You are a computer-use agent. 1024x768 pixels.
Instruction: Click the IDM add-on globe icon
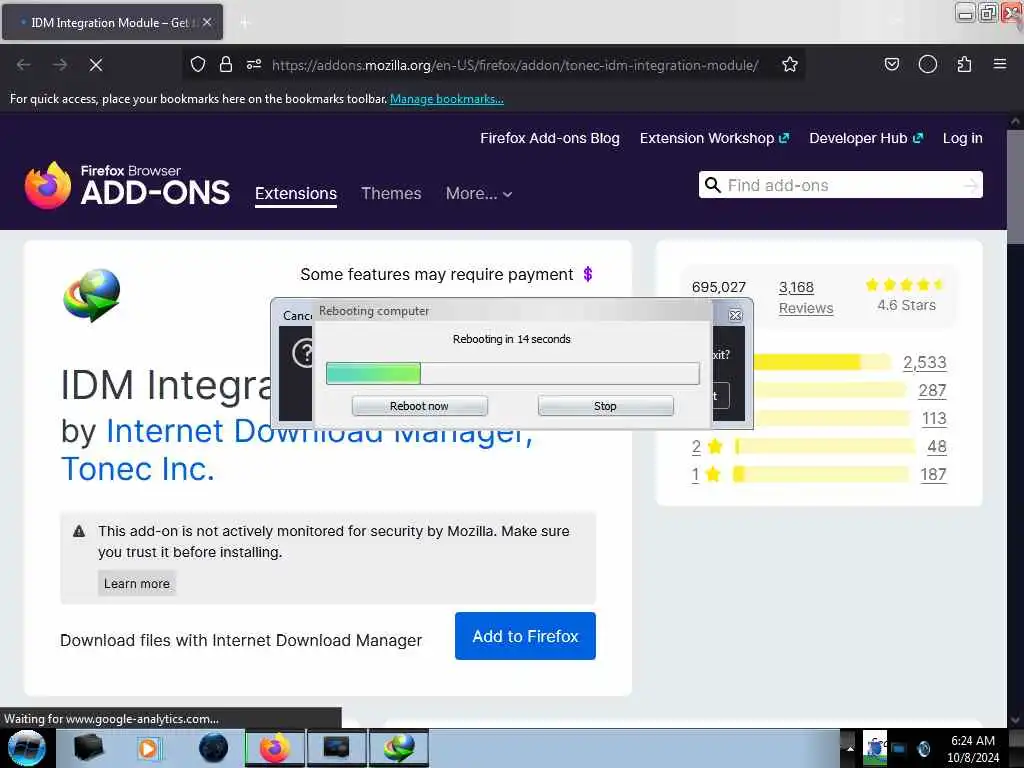(x=91, y=295)
